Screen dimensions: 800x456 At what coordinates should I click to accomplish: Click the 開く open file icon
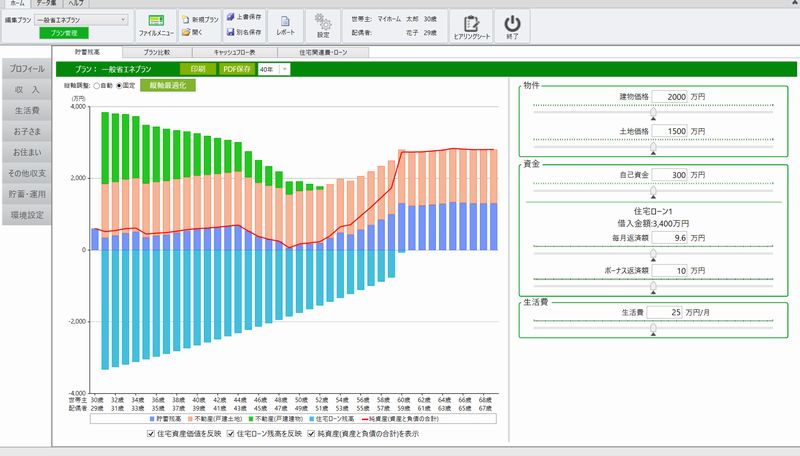[192, 32]
